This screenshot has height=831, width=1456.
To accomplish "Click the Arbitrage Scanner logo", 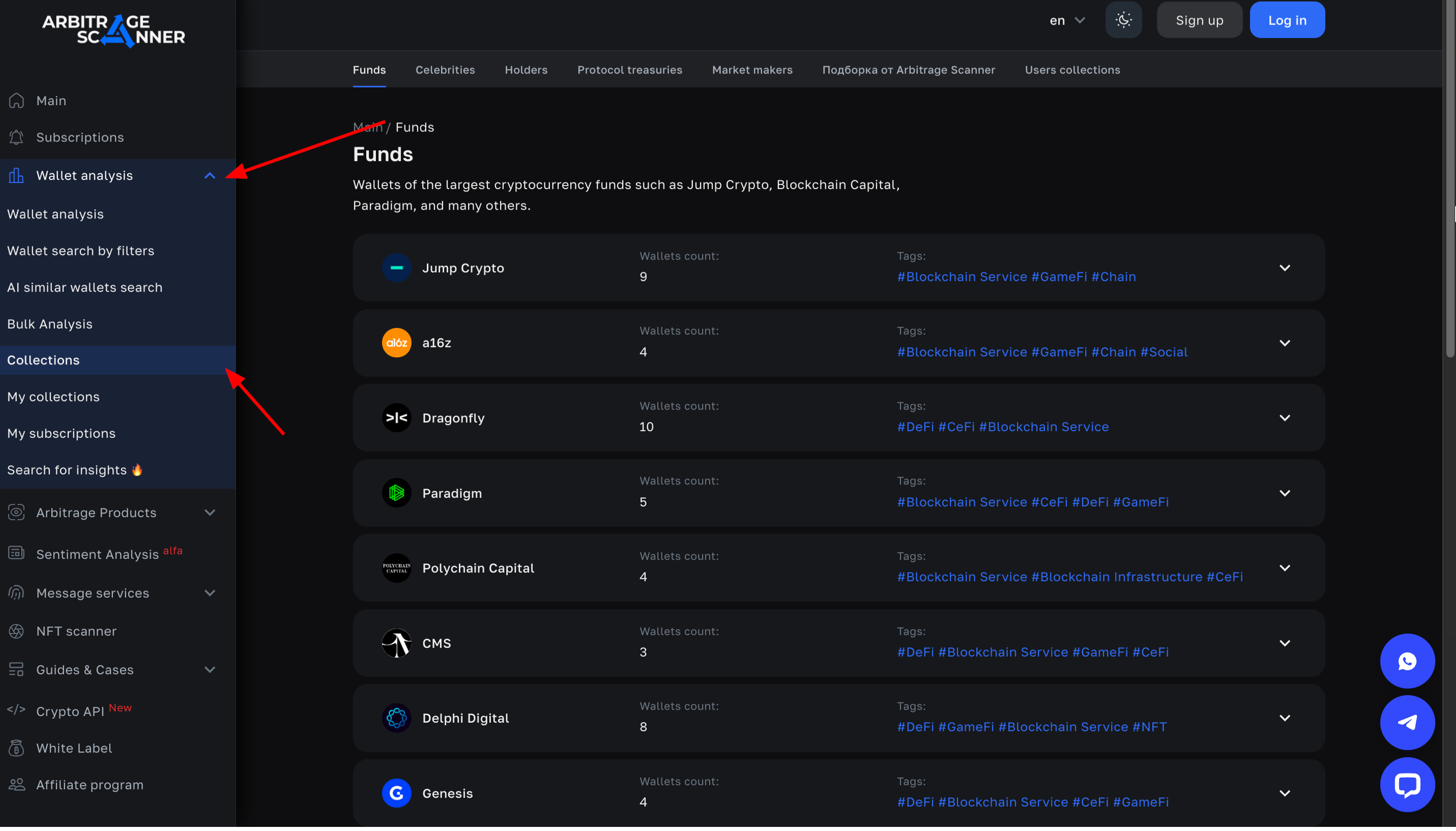I will (114, 30).
